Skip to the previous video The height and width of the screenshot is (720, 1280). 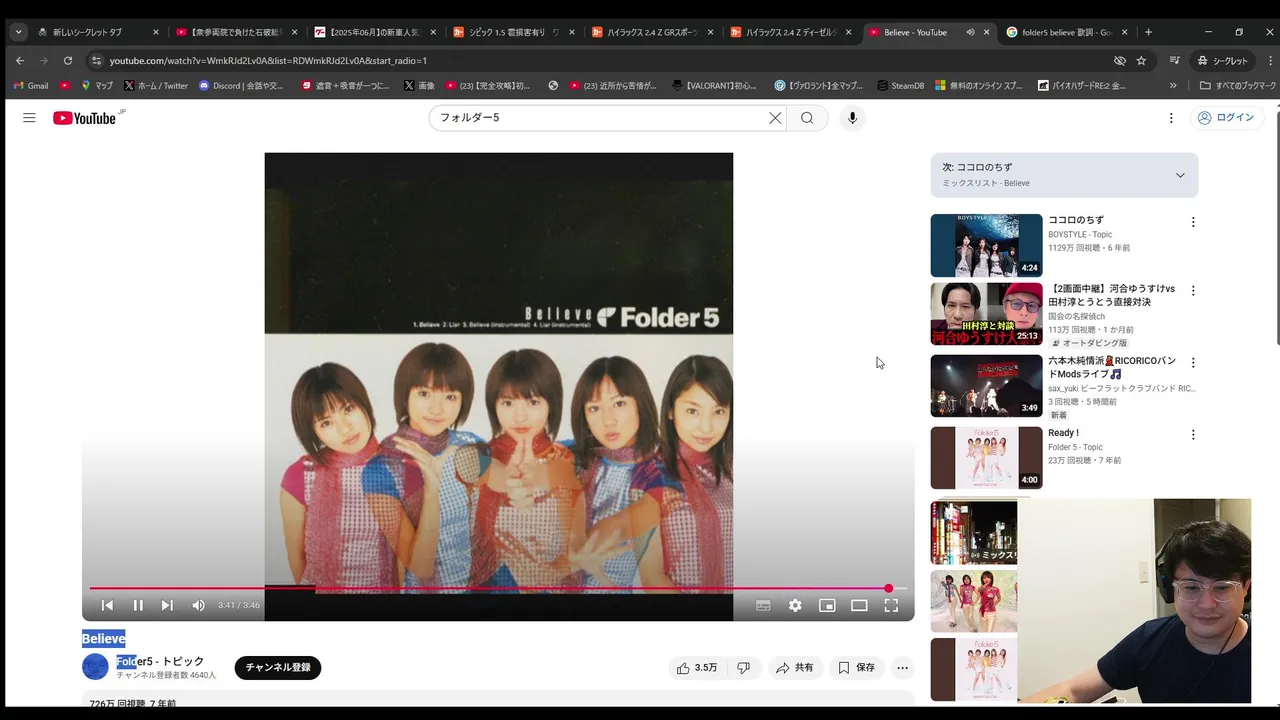107,605
